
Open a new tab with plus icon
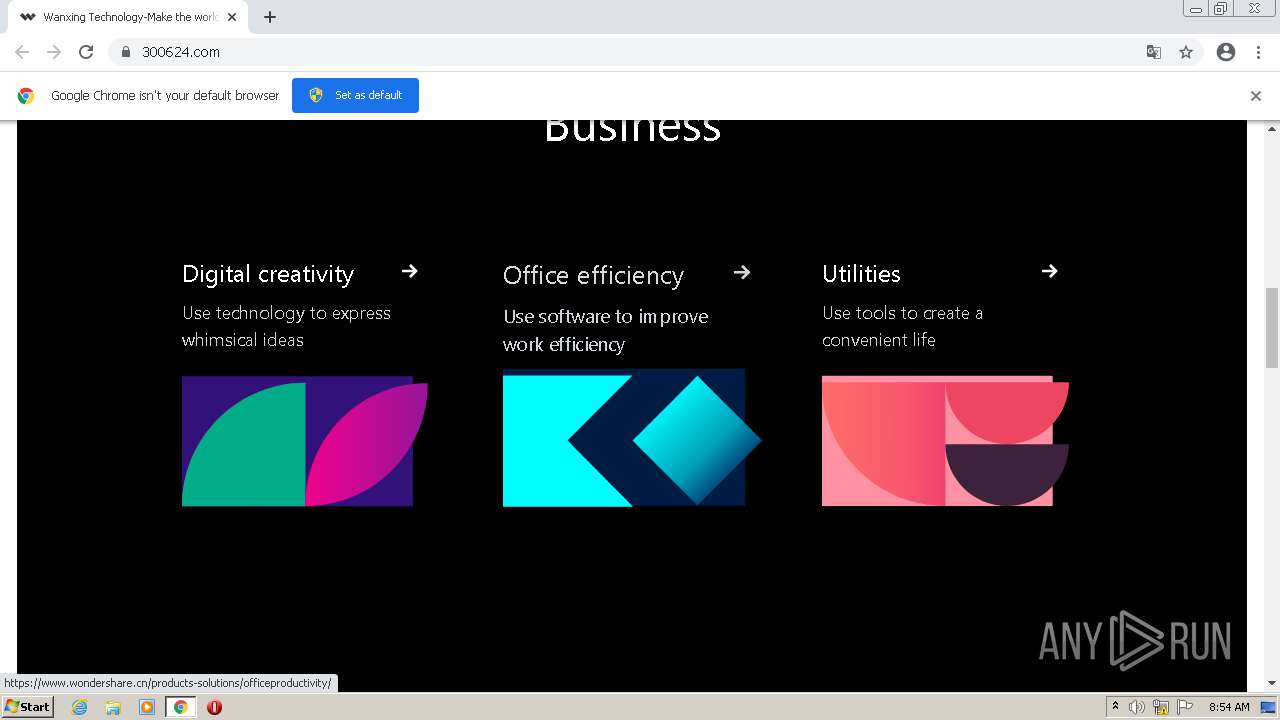point(270,17)
